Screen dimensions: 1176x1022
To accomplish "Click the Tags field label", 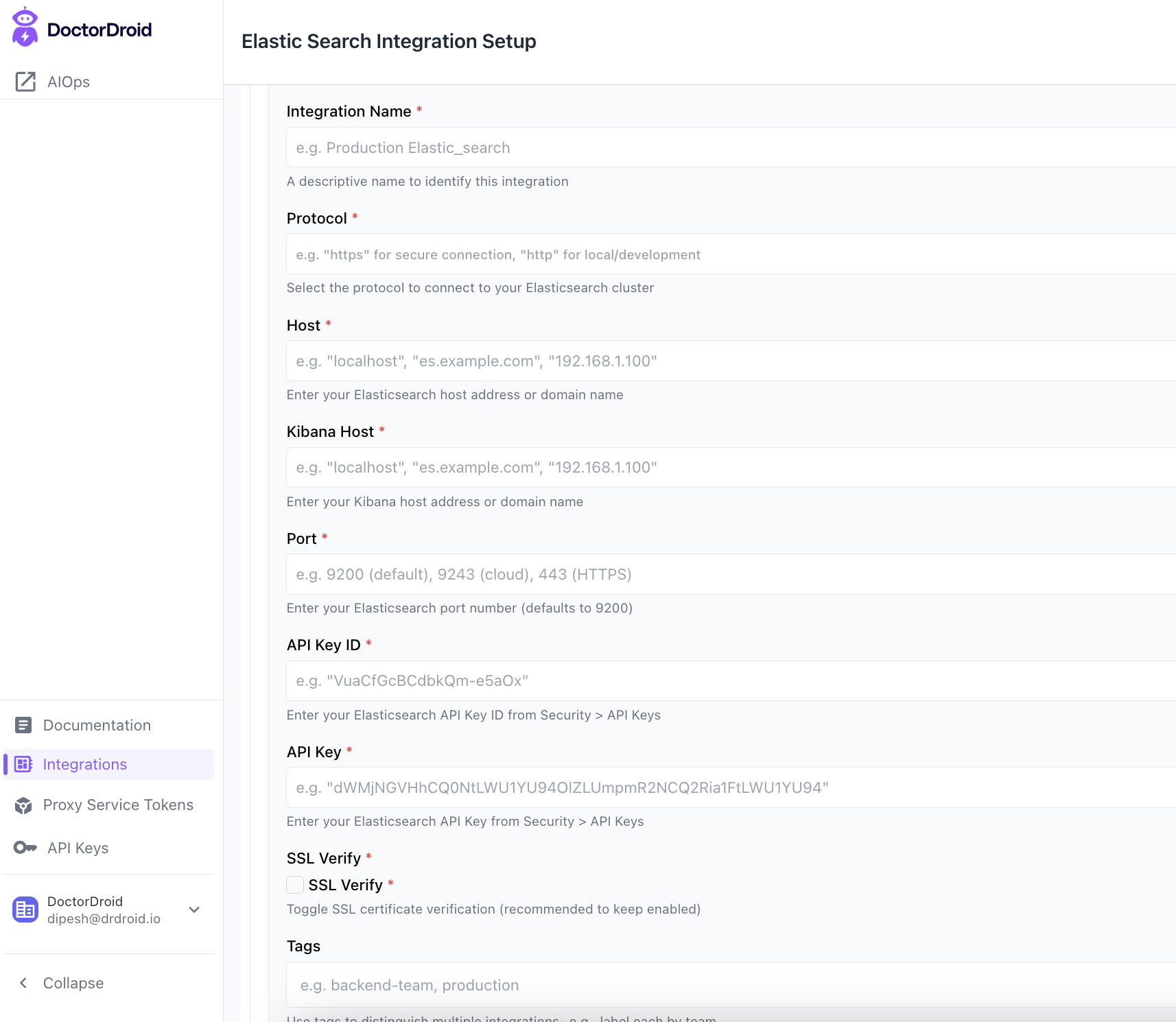I will click(304, 946).
